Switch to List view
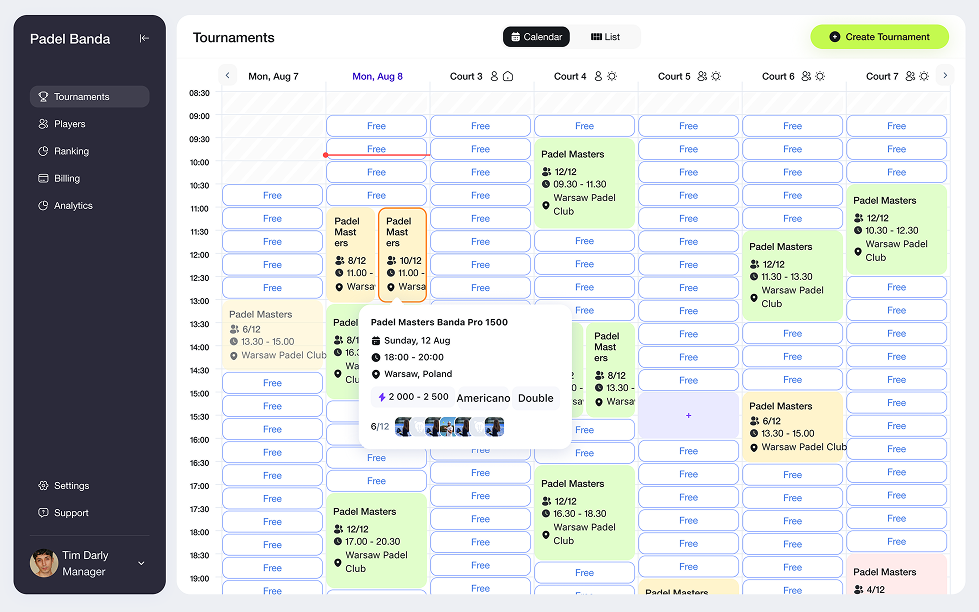This screenshot has height=612, width=979. (606, 37)
